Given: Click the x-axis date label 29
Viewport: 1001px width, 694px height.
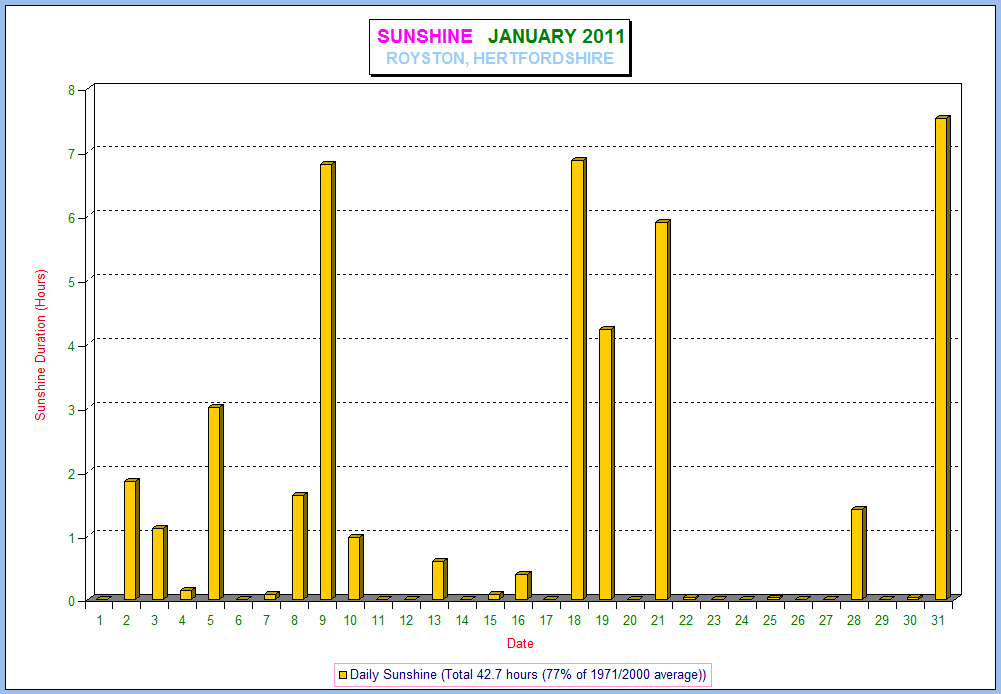Looking at the screenshot, I should [882, 620].
